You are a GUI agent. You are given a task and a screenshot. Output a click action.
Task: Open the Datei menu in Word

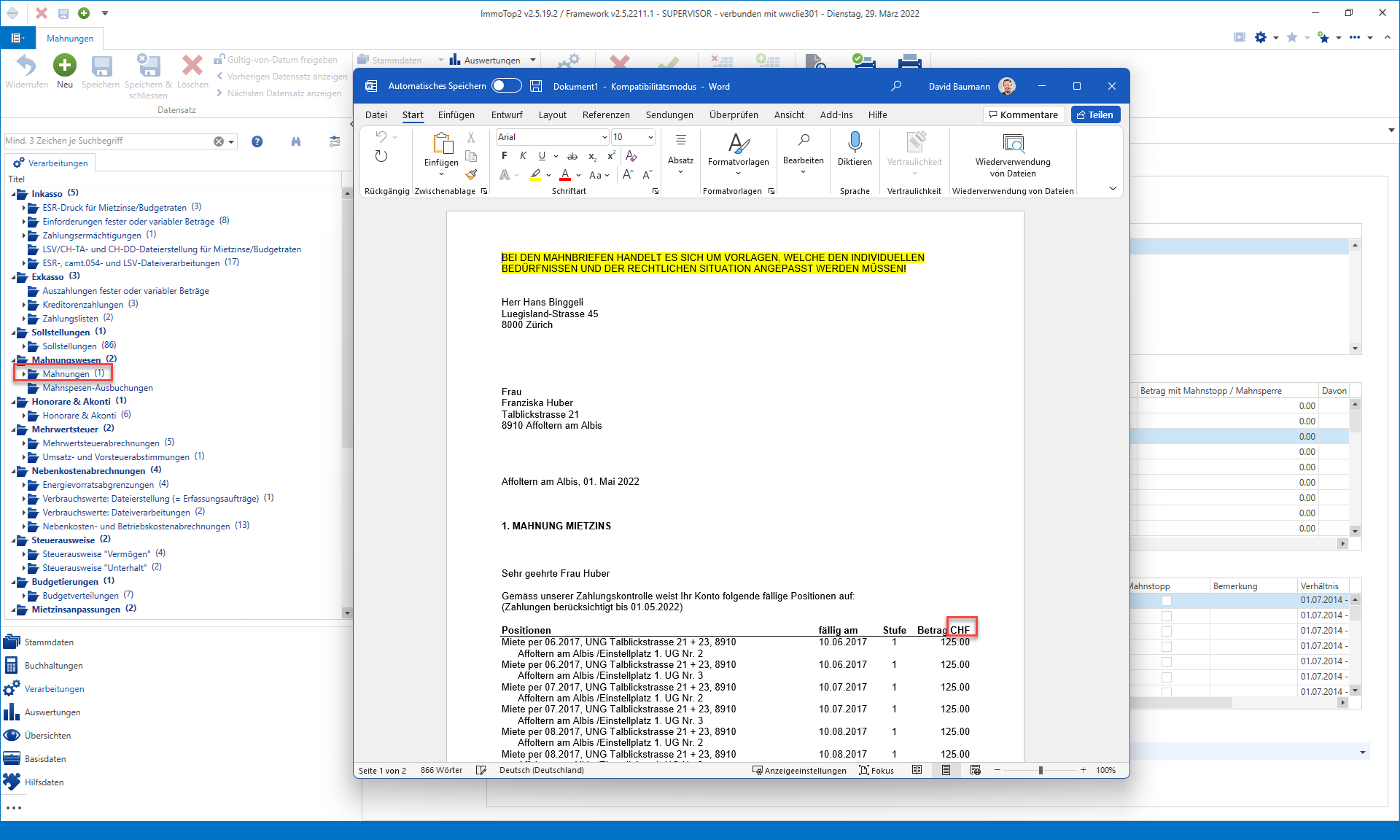(x=376, y=114)
